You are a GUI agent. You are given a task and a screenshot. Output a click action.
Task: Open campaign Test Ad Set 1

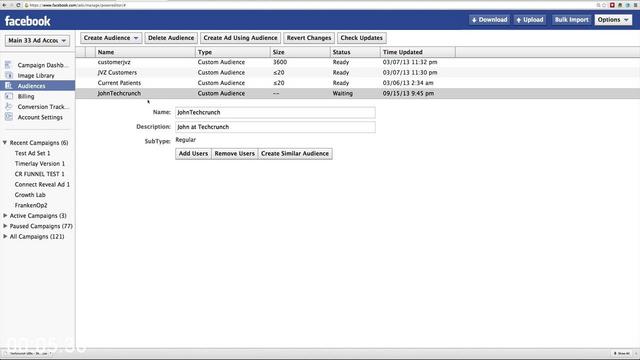tap(32, 153)
